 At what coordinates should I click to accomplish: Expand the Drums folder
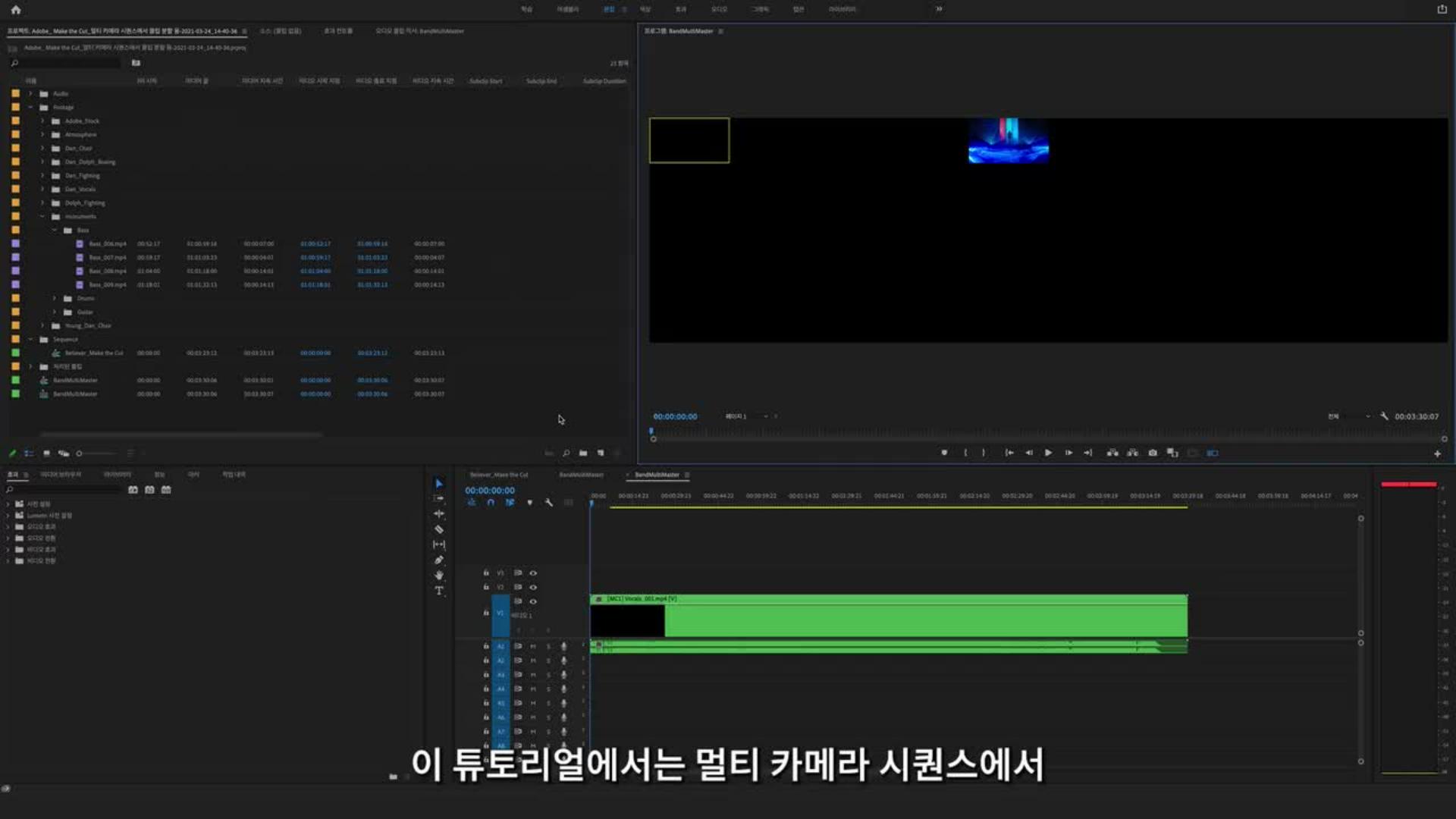(55, 299)
